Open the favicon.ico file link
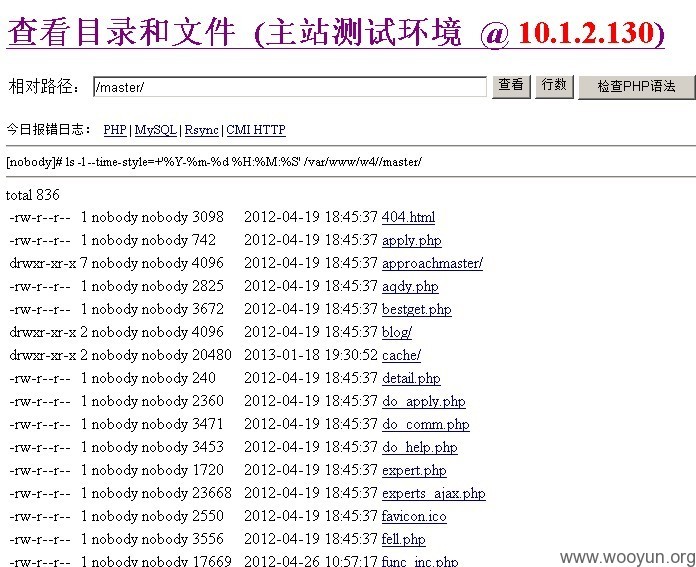This screenshot has height=567, width=696. click(x=414, y=516)
